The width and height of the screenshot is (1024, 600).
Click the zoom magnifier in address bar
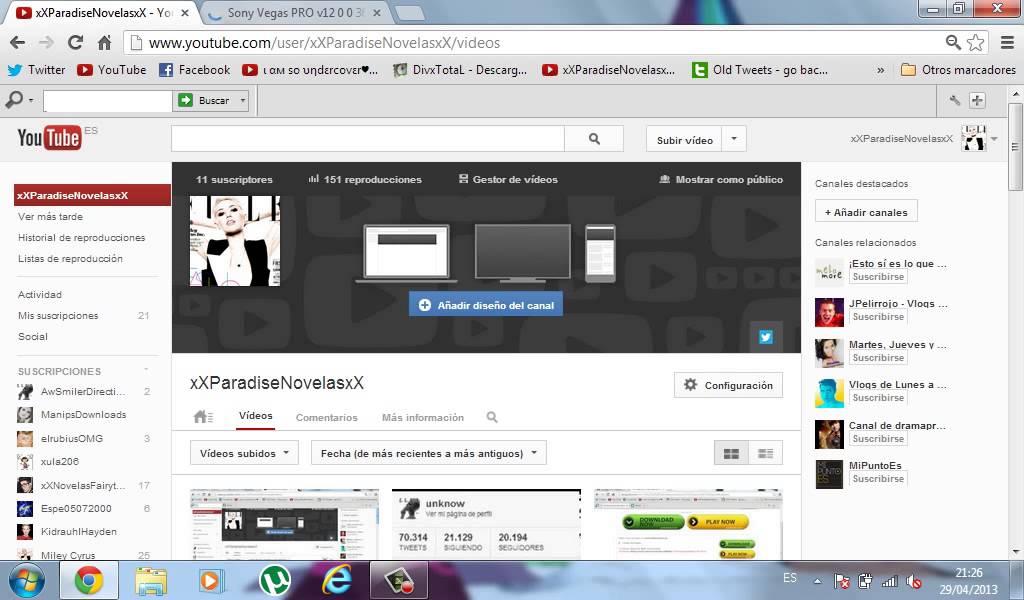click(x=953, y=43)
